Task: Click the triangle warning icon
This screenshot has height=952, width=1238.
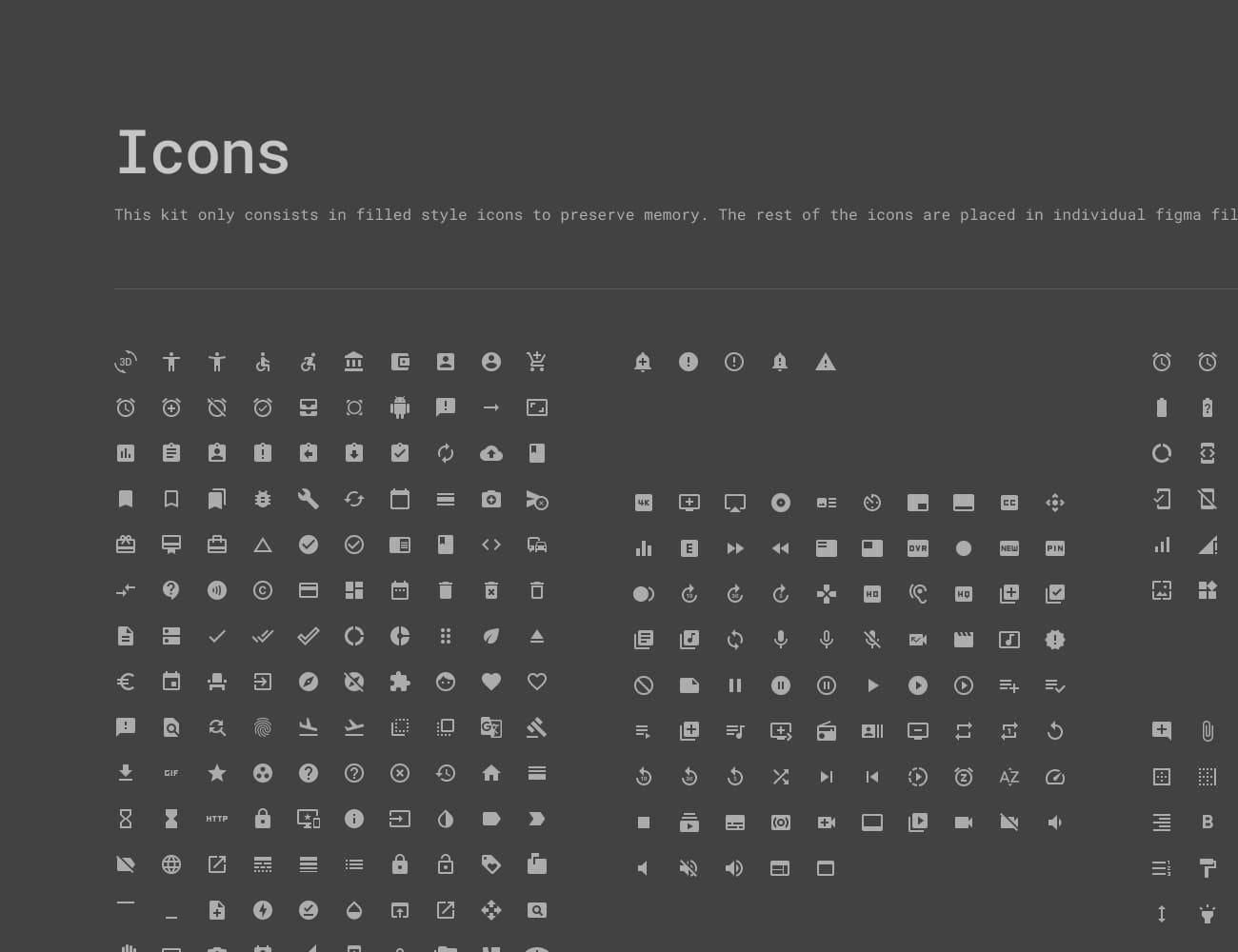Action: click(826, 362)
